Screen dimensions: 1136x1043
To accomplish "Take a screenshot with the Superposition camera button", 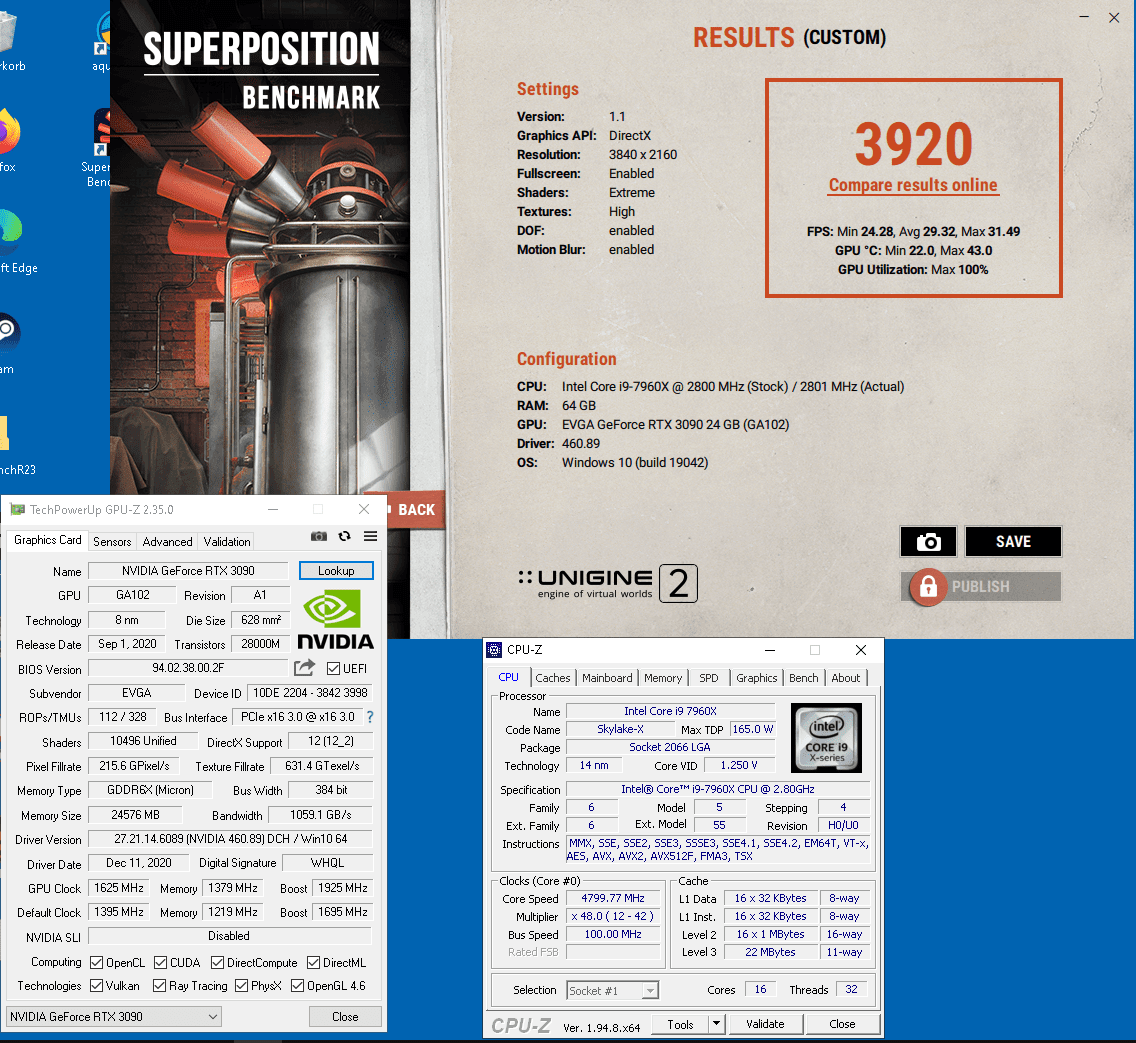I will [x=928, y=542].
